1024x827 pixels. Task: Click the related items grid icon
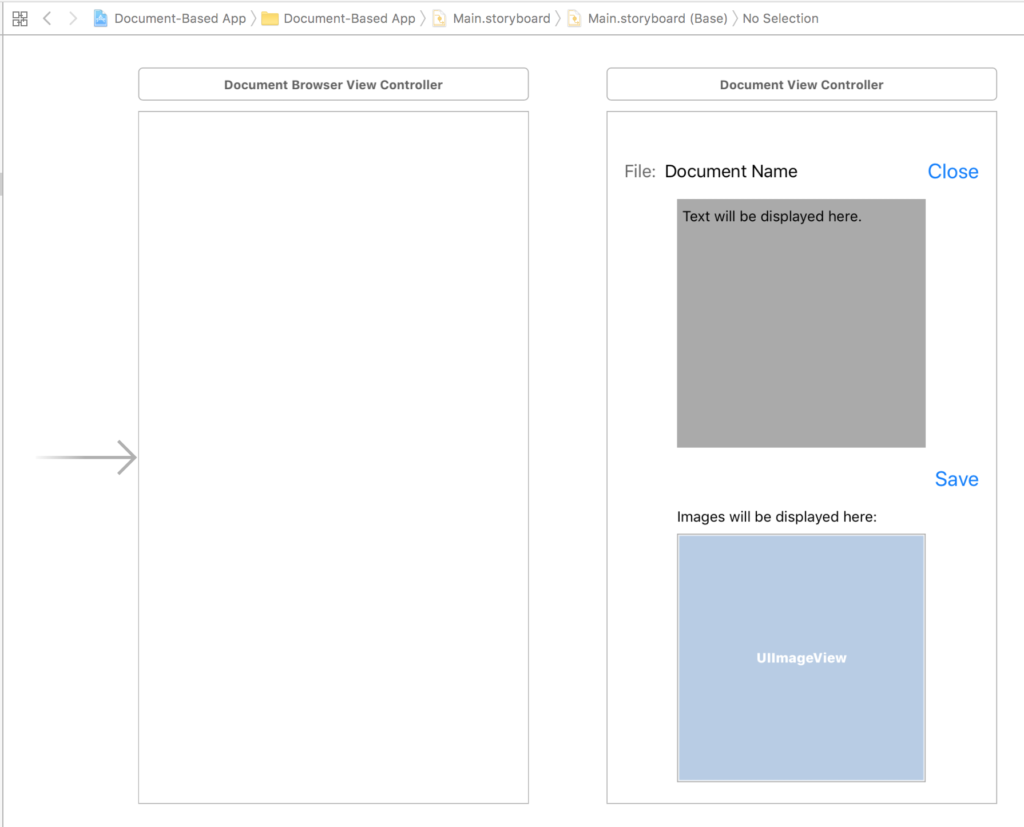(x=19, y=18)
